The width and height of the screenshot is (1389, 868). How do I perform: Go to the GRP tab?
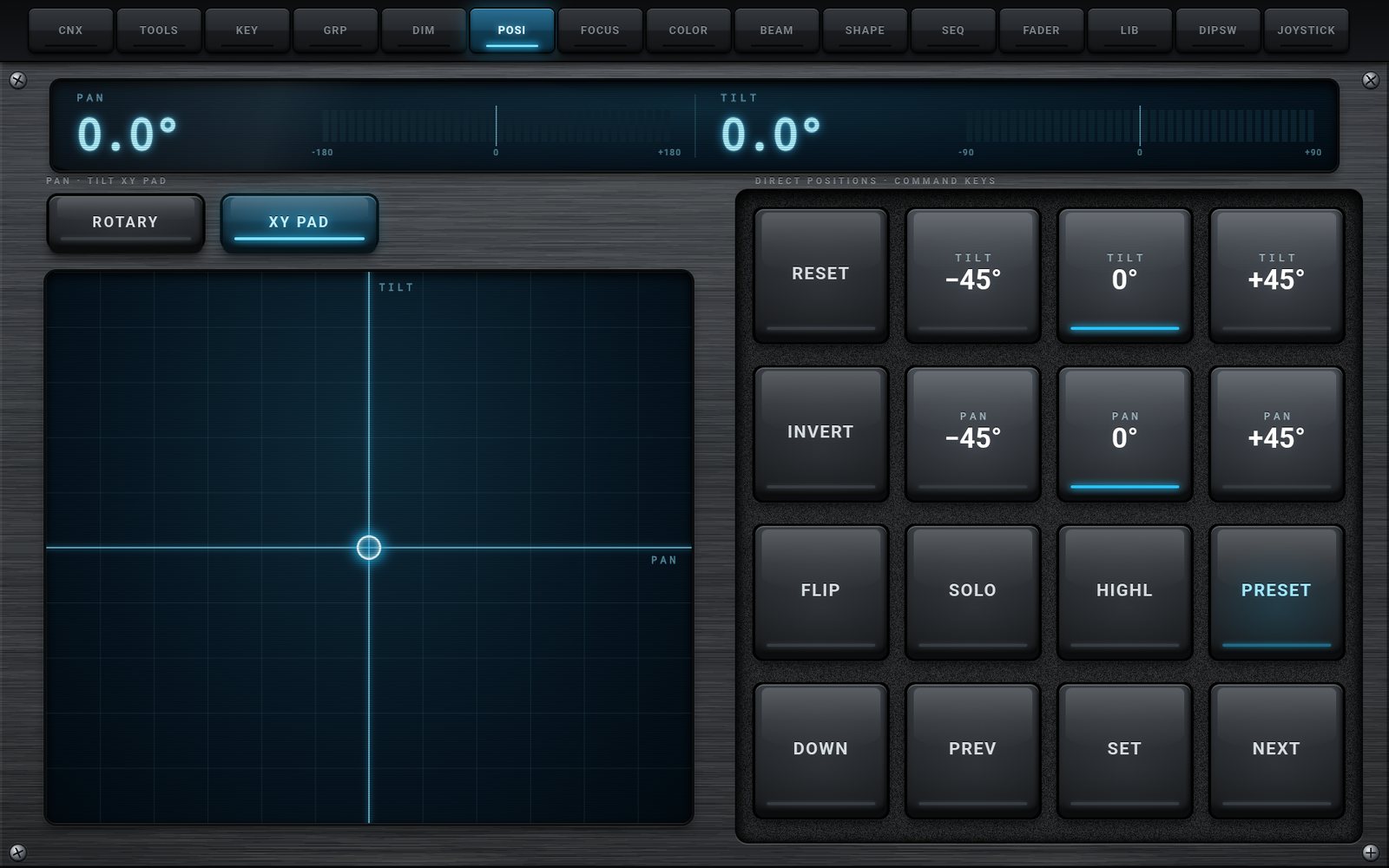pyautogui.click(x=335, y=30)
